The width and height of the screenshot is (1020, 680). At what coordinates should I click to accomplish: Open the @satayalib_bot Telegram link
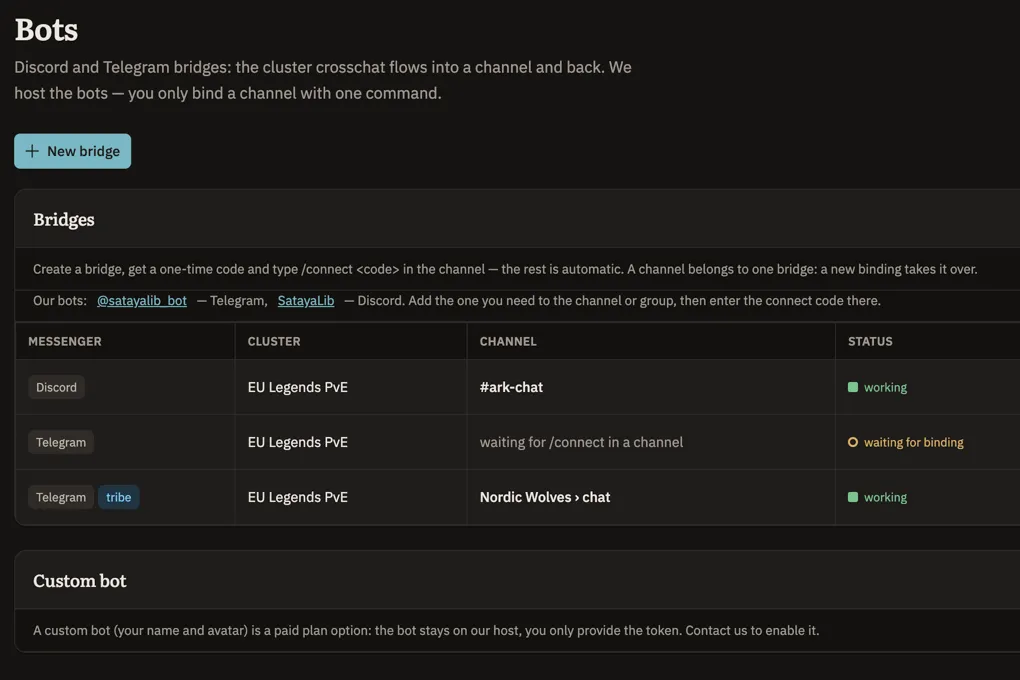point(142,301)
